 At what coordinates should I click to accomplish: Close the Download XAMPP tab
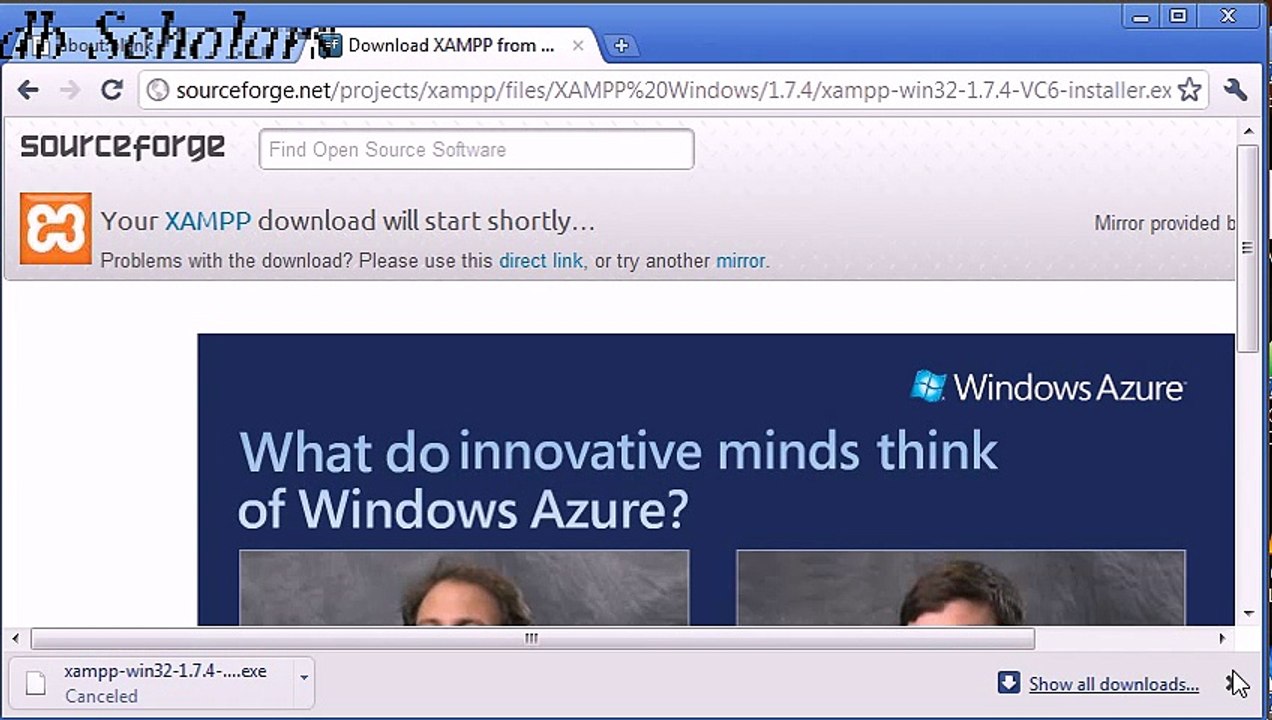[x=578, y=45]
